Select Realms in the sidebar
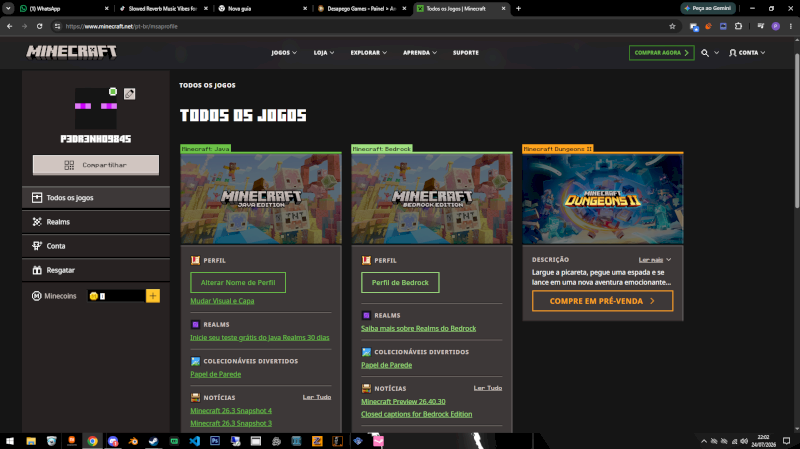The image size is (800, 449). [96, 222]
